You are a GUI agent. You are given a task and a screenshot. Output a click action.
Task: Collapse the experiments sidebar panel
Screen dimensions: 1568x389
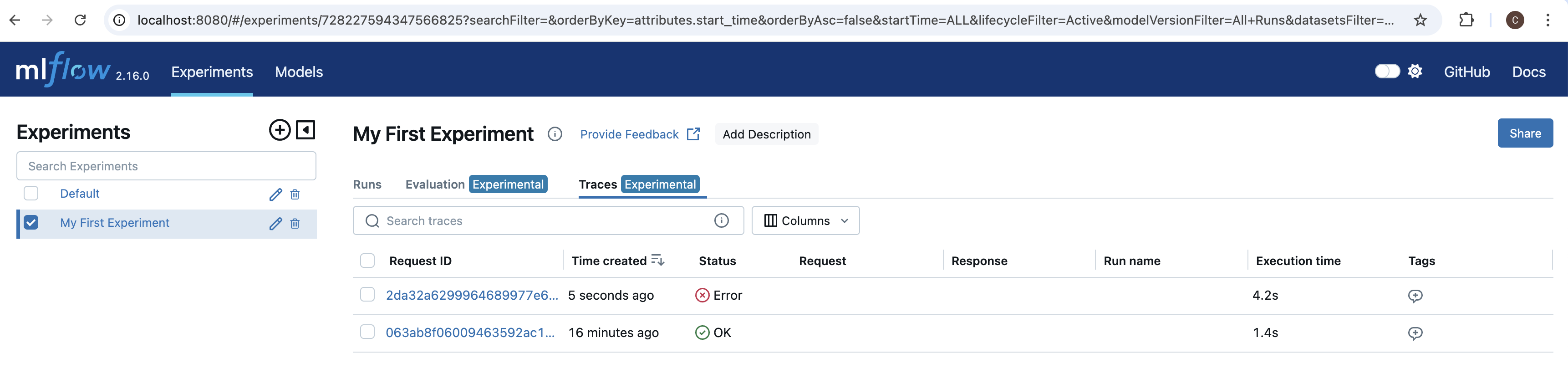[x=305, y=130]
